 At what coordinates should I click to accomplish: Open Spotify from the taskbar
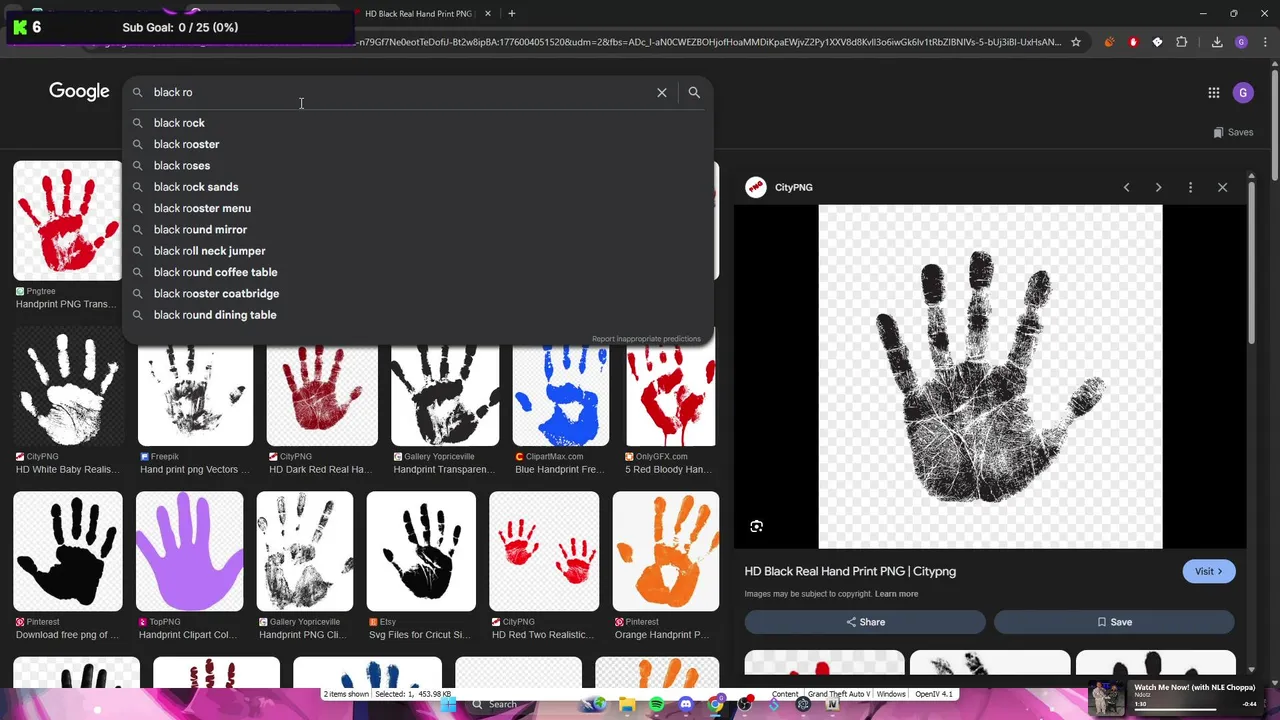(x=656, y=704)
